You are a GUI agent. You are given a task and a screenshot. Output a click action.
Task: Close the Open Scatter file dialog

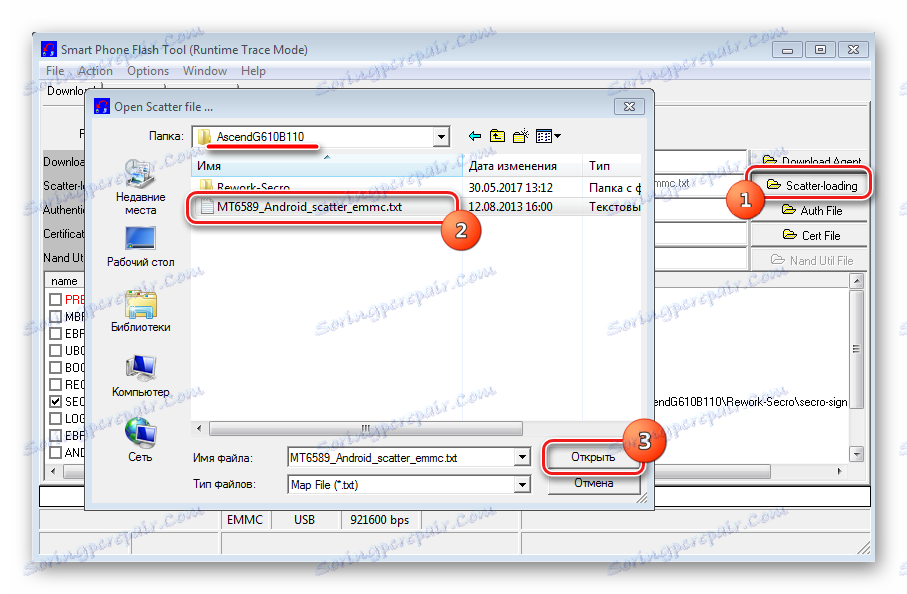tap(629, 106)
